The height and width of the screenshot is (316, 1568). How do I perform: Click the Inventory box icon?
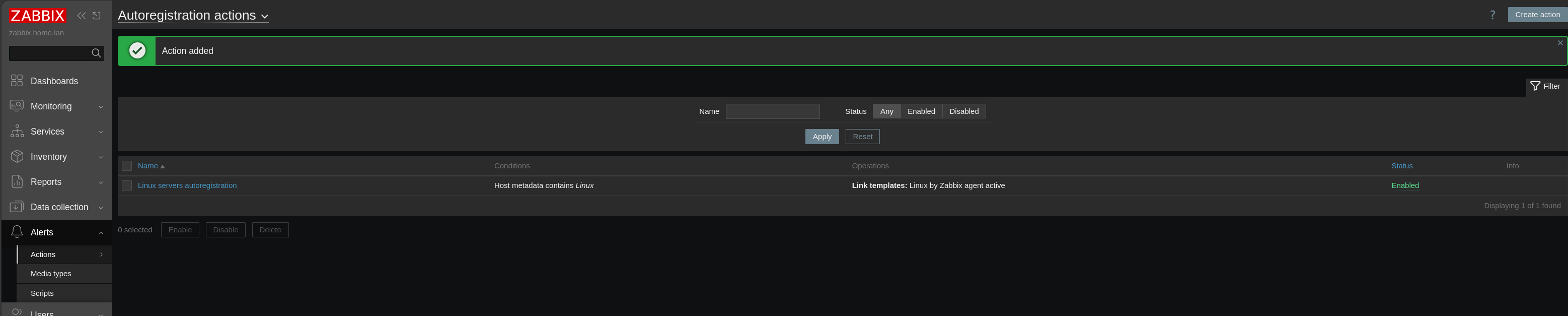[x=17, y=156]
